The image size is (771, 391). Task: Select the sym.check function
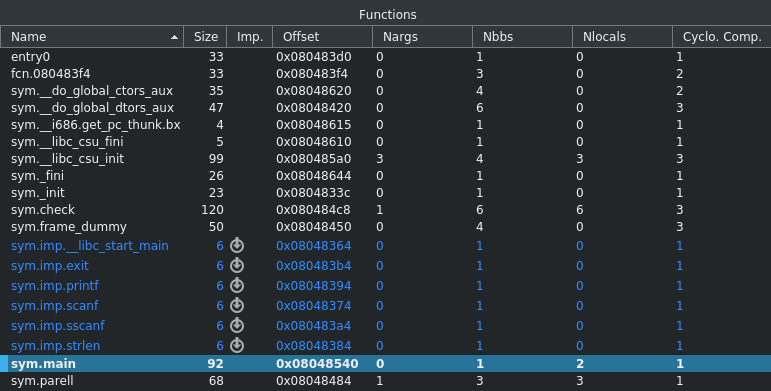point(386,210)
